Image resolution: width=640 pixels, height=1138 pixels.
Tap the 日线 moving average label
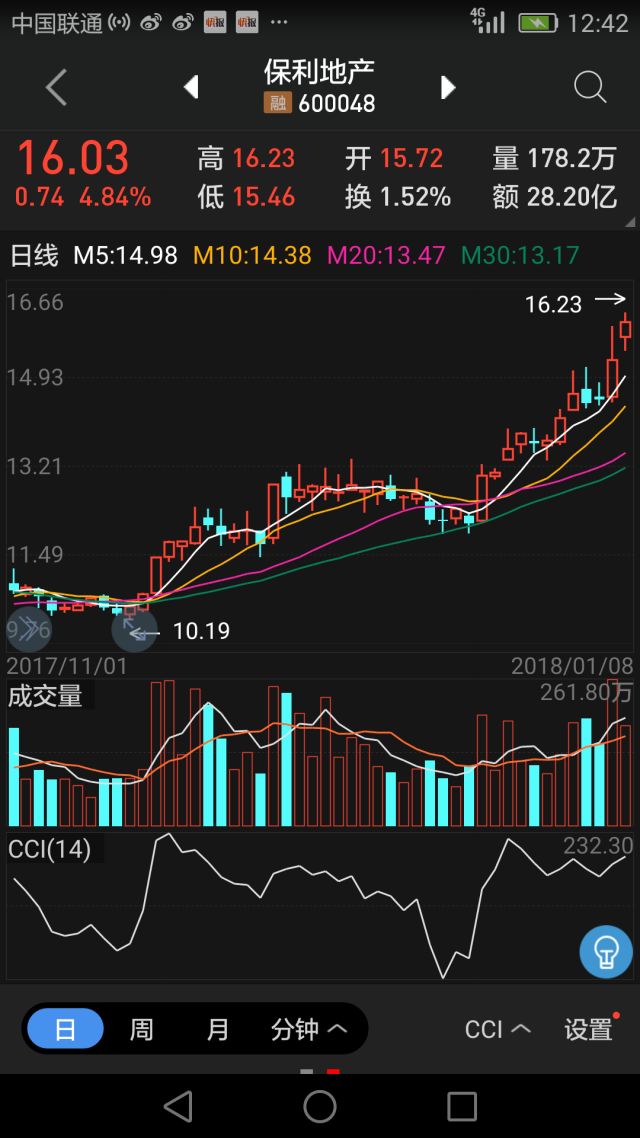34,255
